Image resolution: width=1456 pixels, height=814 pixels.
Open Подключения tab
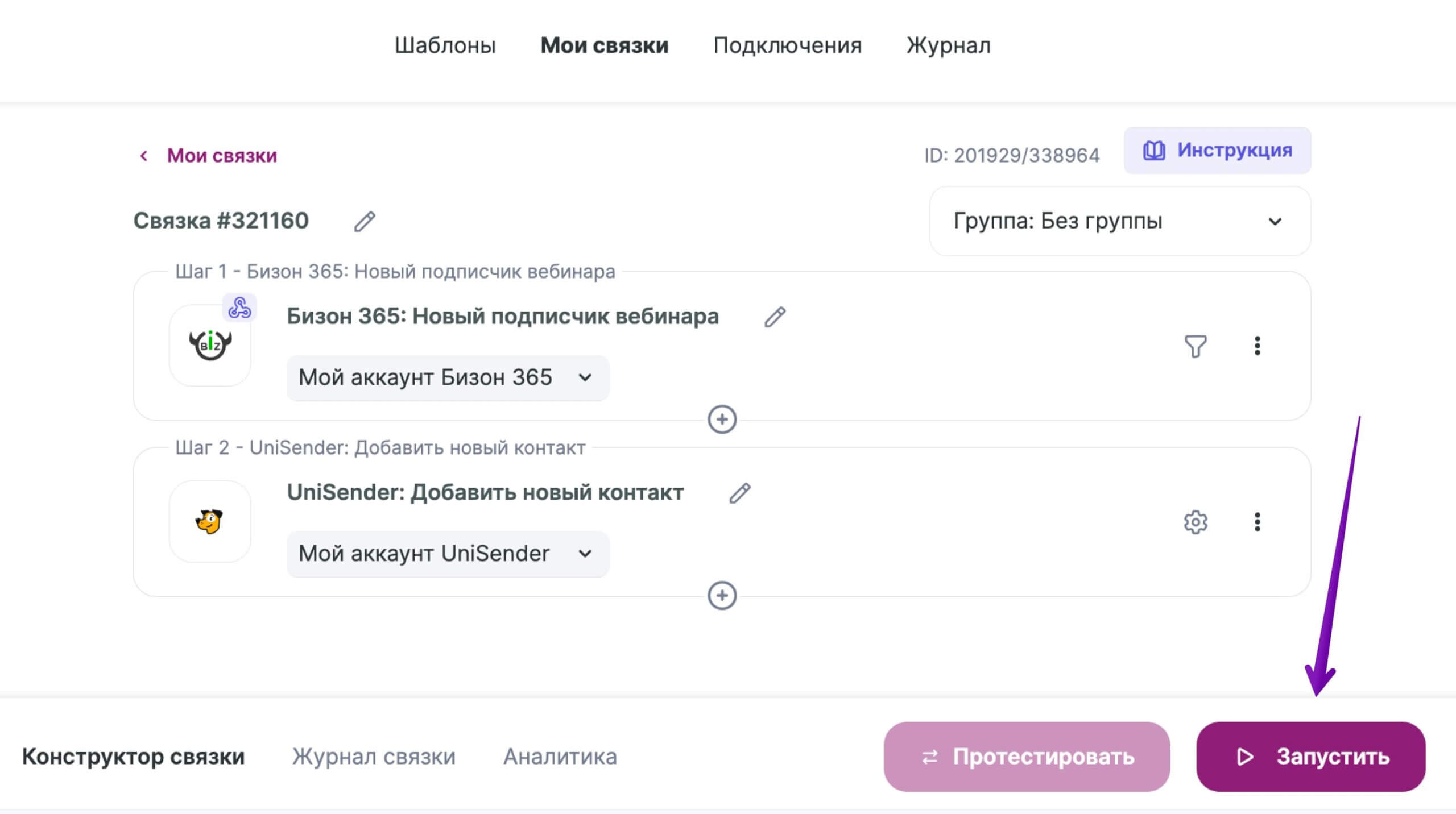[x=787, y=45]
